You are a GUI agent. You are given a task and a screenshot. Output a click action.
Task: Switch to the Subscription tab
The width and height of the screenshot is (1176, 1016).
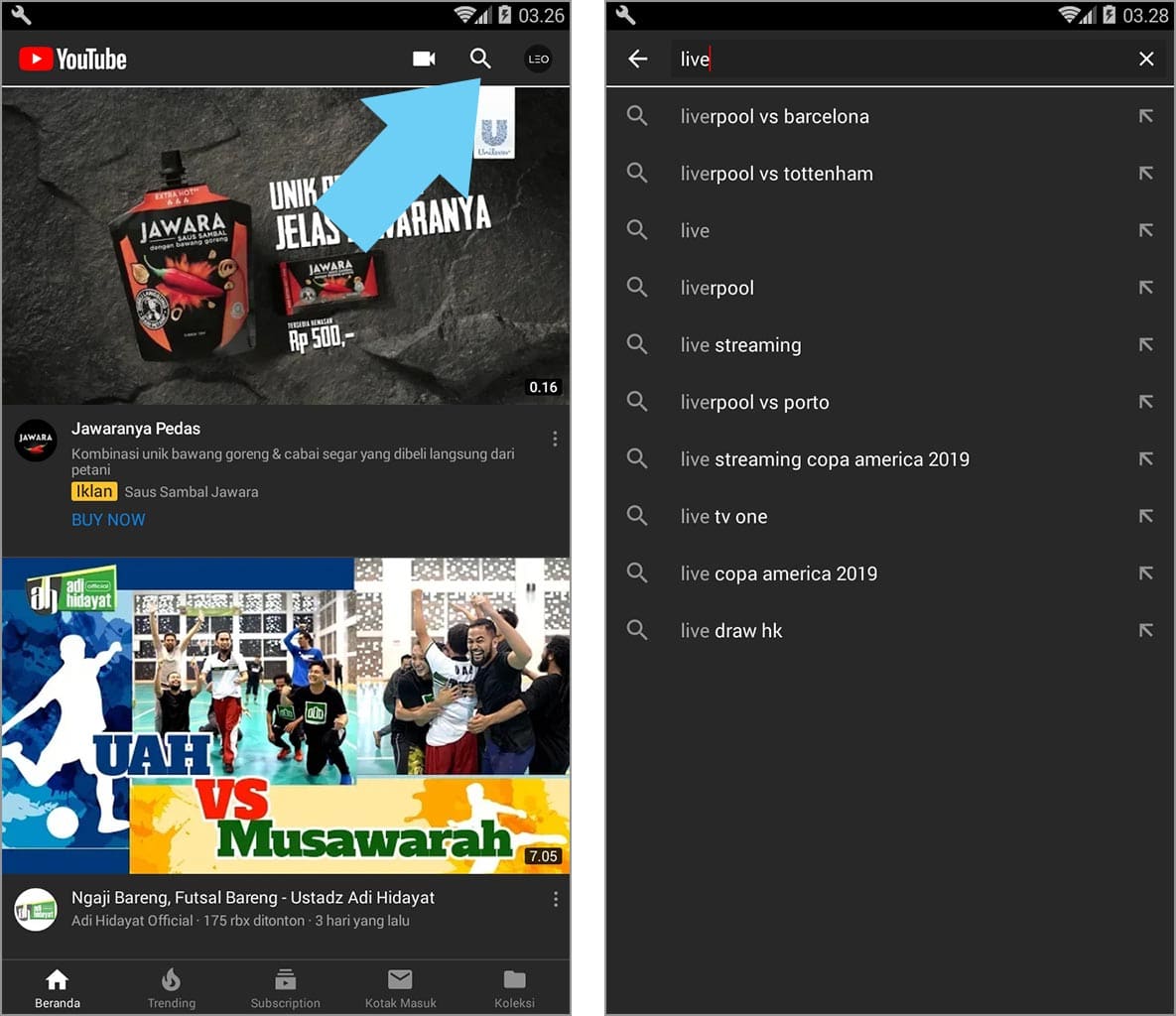point(285,988)
